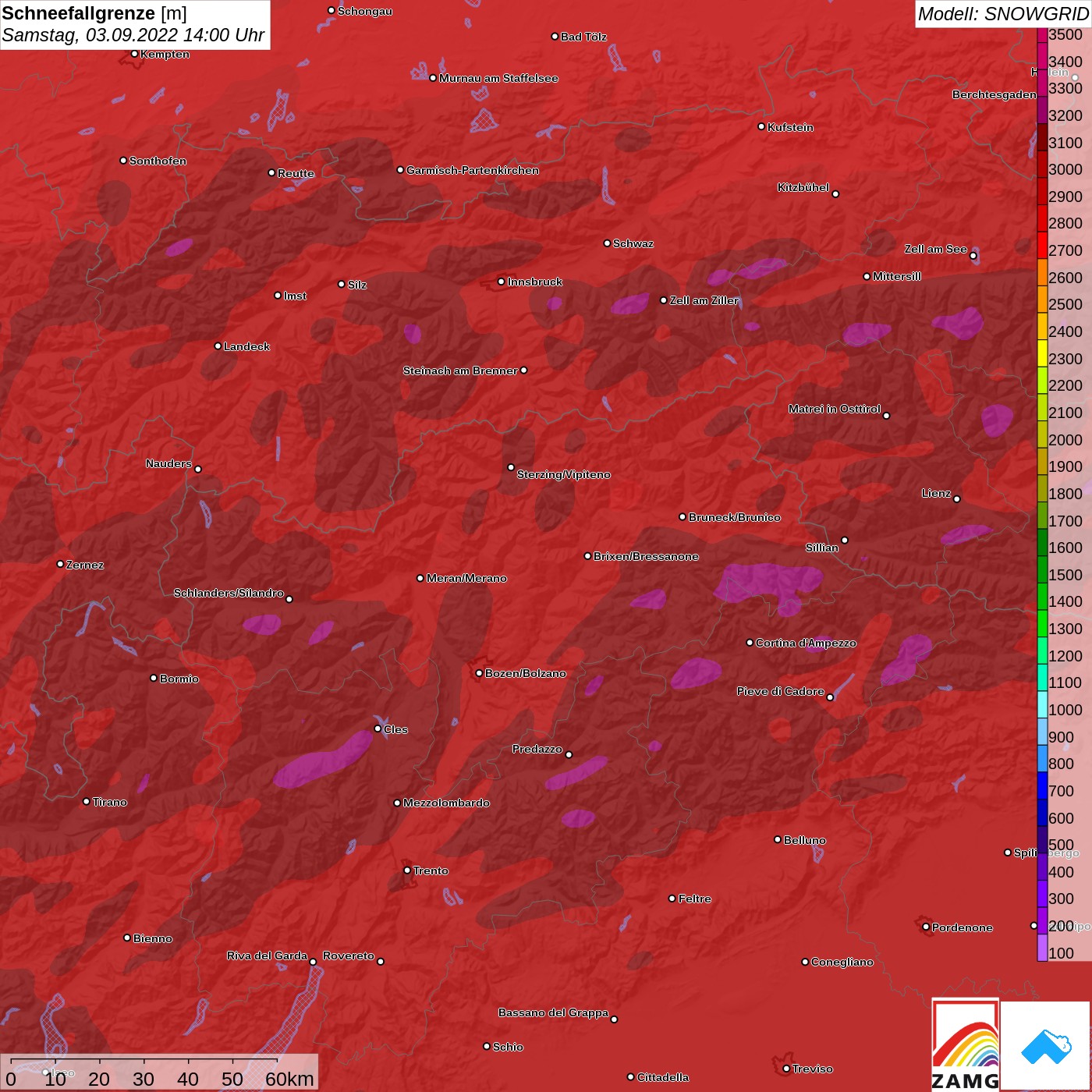Click the 2300 yellow legend swatch
The image size is (1092, 1092).
[x=1042, y=353]
